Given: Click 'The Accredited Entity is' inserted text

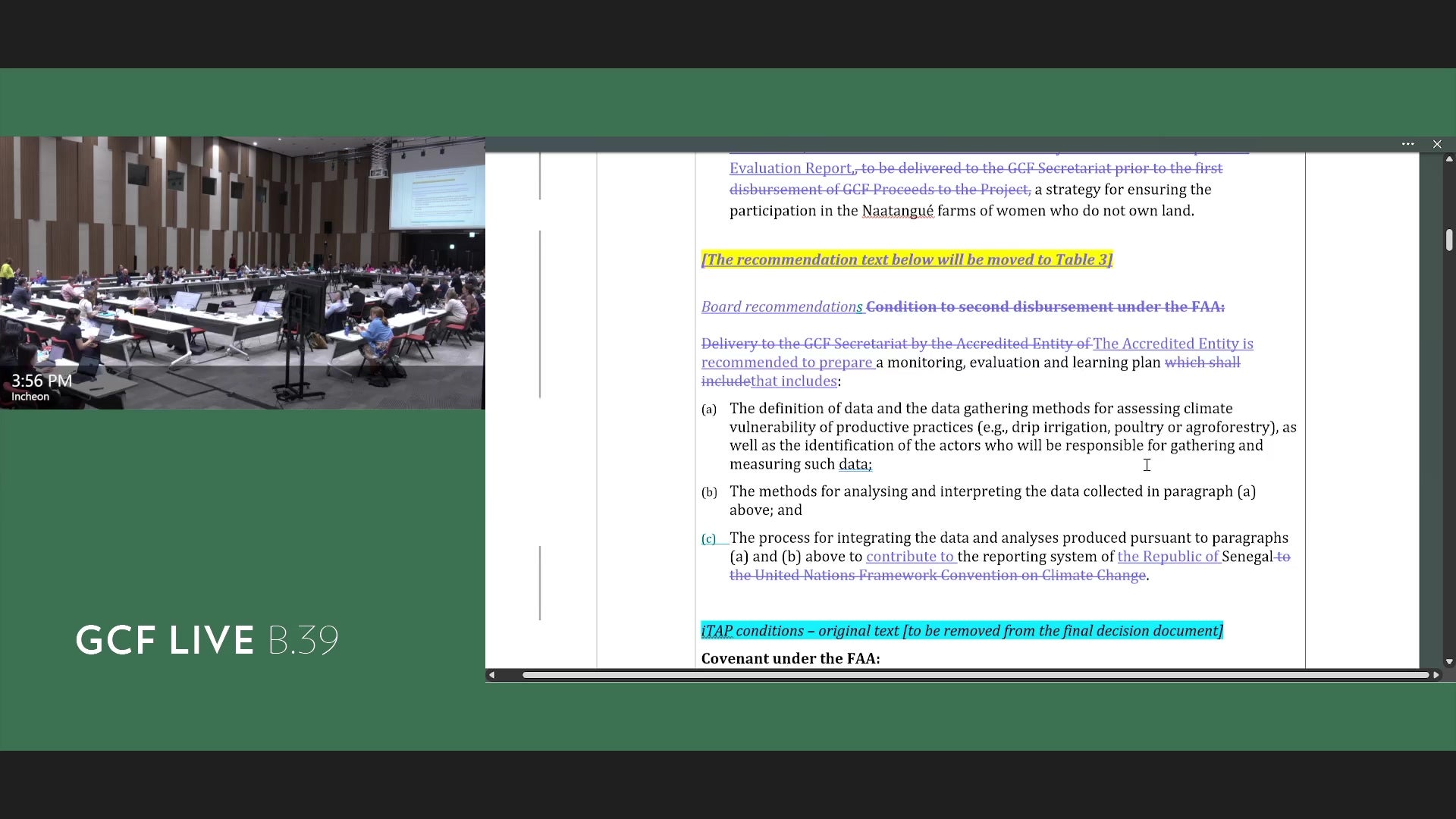Looking at the screenshot, I should (x=1173, y=344).
